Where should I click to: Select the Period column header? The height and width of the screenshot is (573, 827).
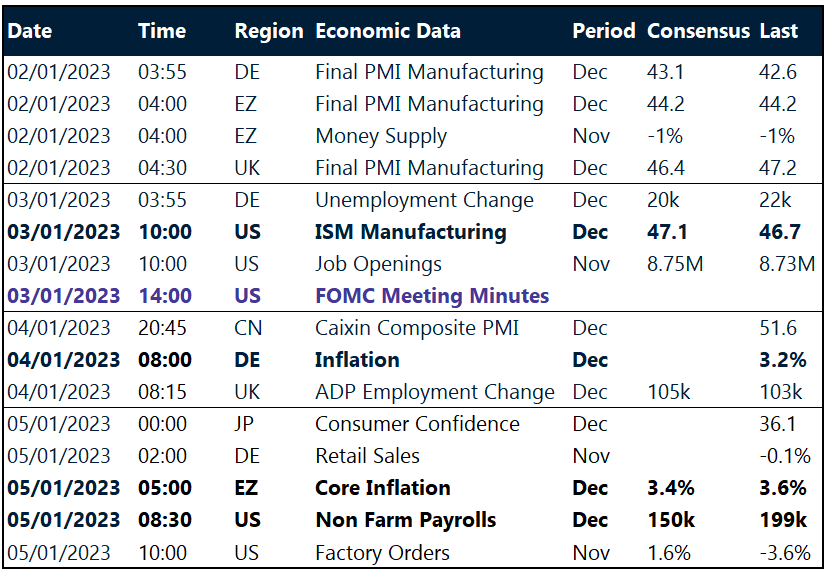pyautogui.click(x=603, y=31)
